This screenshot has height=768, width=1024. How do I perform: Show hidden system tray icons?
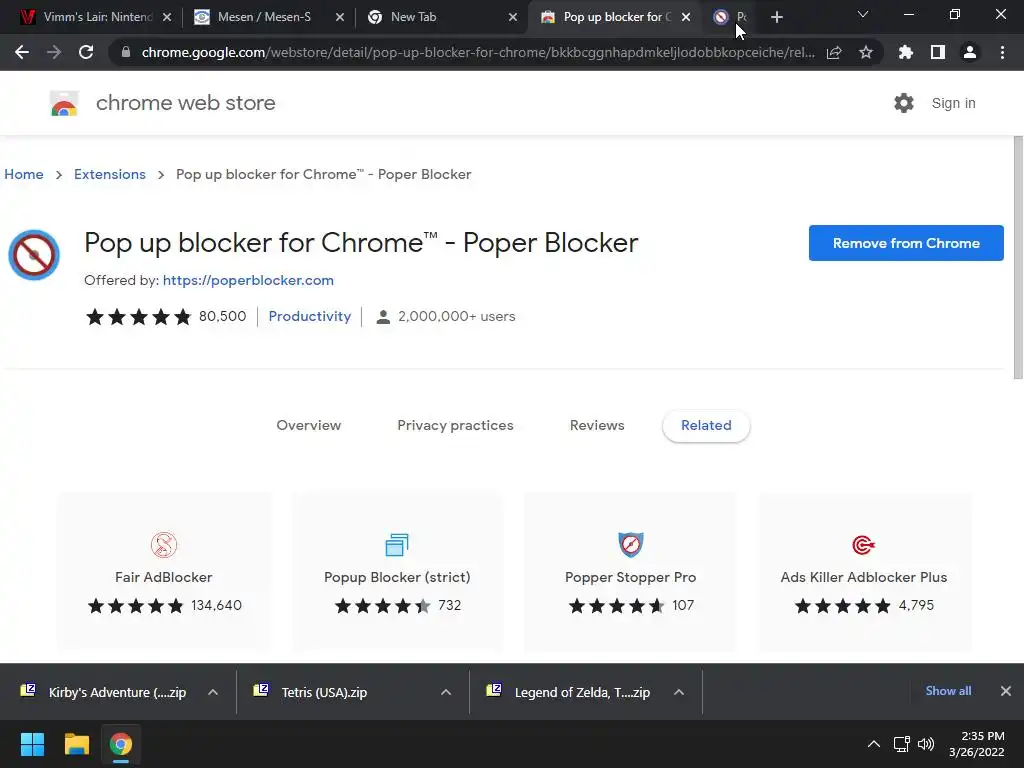point(873,744)
